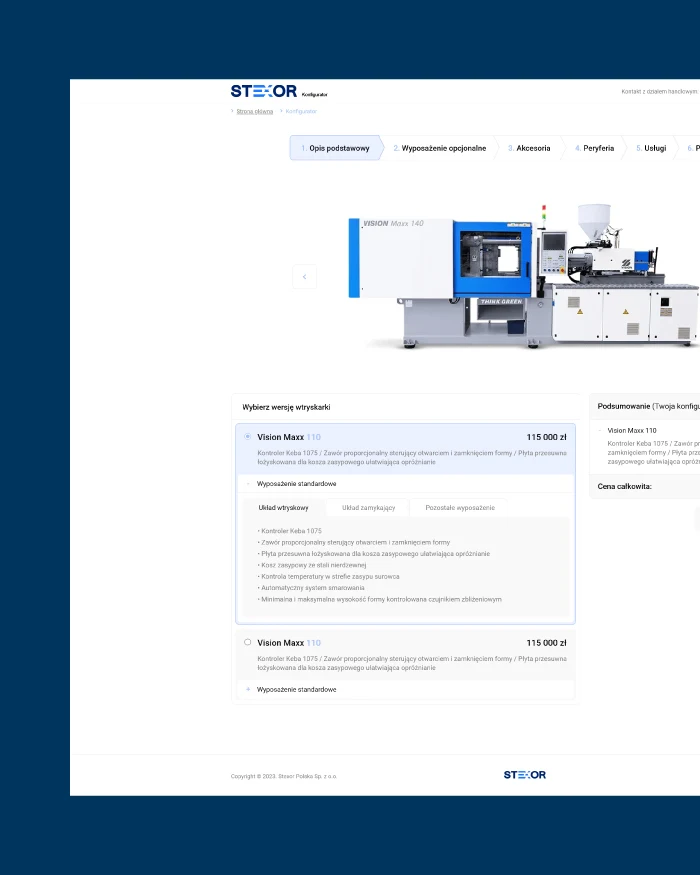Click the Konfigurator breadcrumb
This screenshot has width=700, height=875.
coord(301,112)
